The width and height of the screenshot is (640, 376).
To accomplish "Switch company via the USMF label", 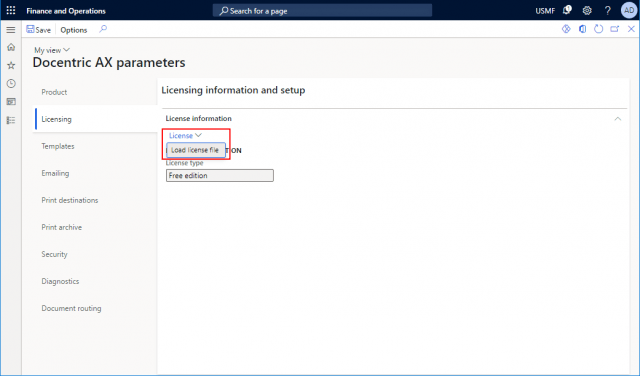I will (545, 11).
